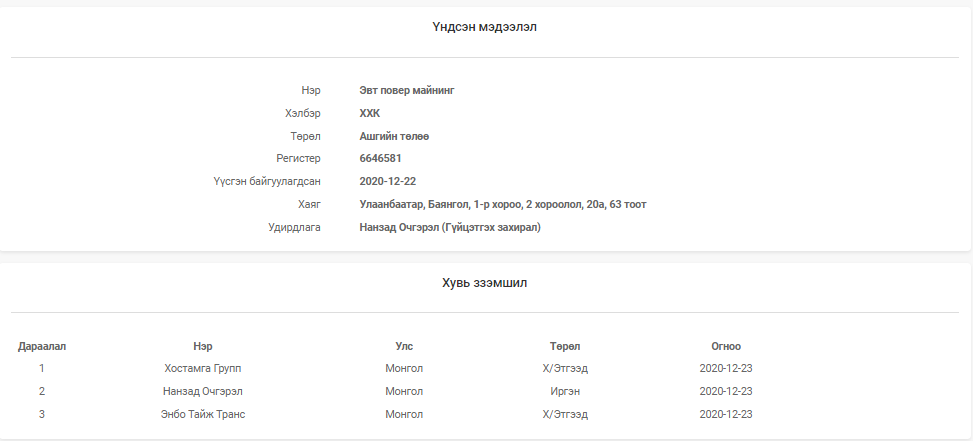Click the Огноо column header

[726, 346]
